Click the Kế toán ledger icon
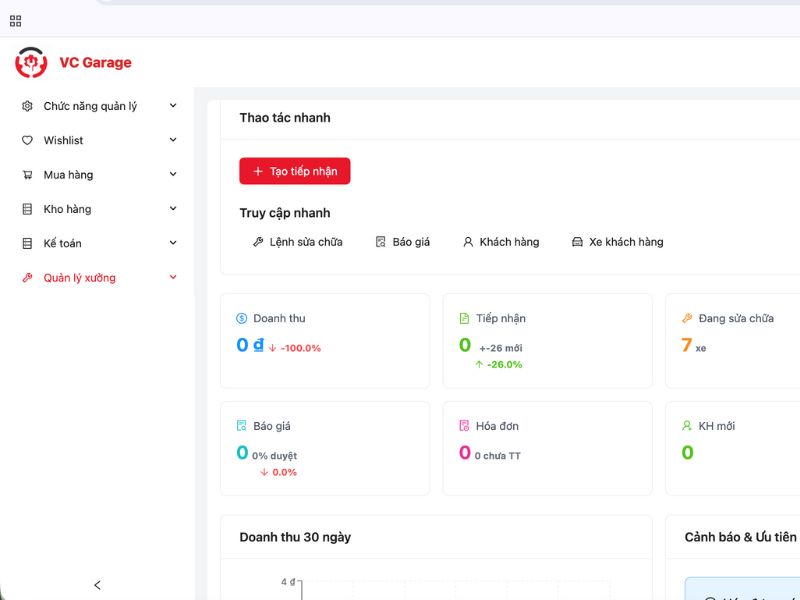Image resolution: width=800 pixels, height=600 pixels. [27, 243]
